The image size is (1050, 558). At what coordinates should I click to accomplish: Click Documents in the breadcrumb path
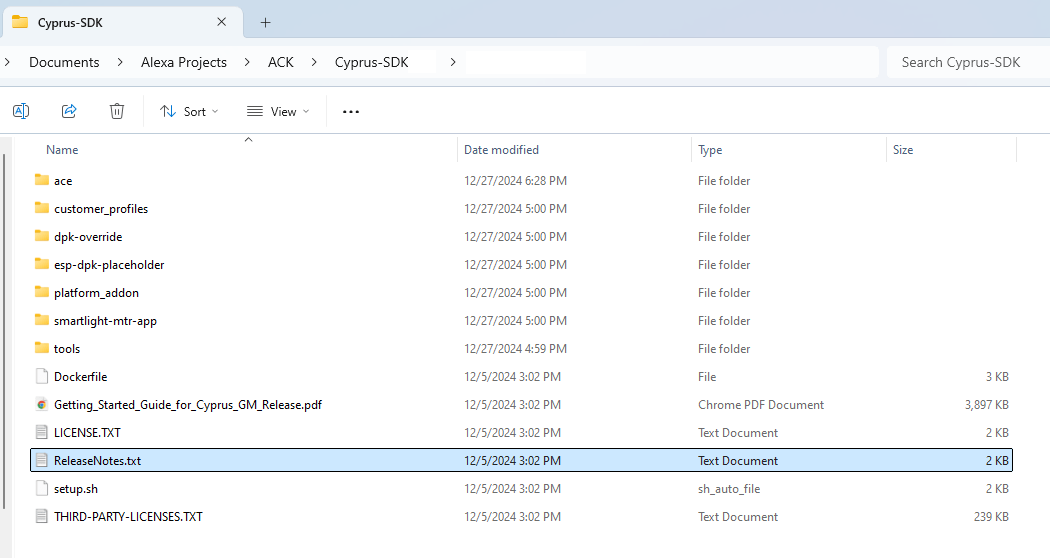click(x=64, y=62)
